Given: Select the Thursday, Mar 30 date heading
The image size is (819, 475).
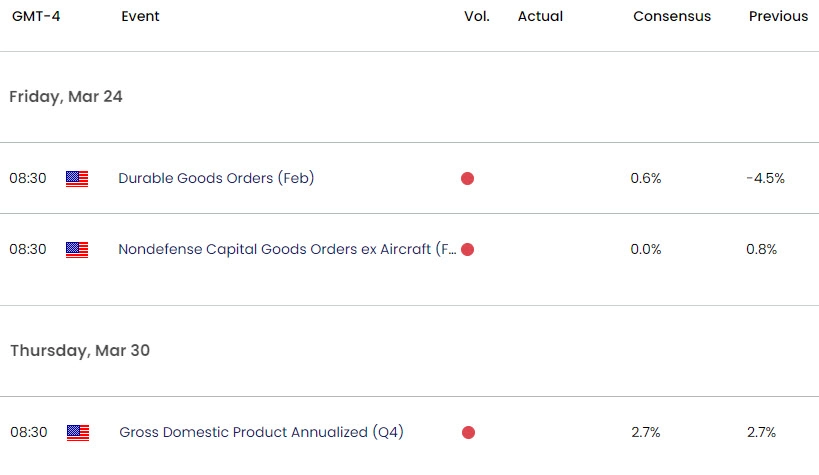Looking at the screenshot, I should (x=80, y=351).
